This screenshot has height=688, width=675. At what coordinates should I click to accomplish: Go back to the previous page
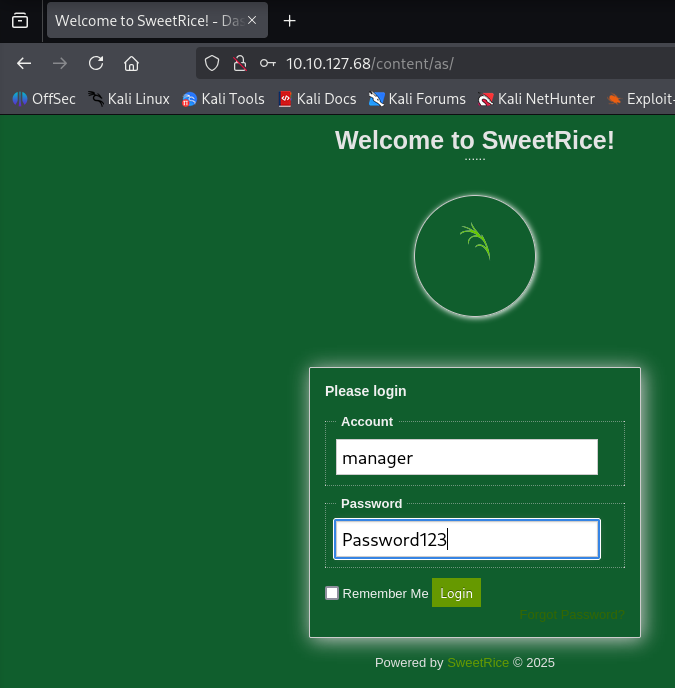pyautogui.click(x=24, y=64)
